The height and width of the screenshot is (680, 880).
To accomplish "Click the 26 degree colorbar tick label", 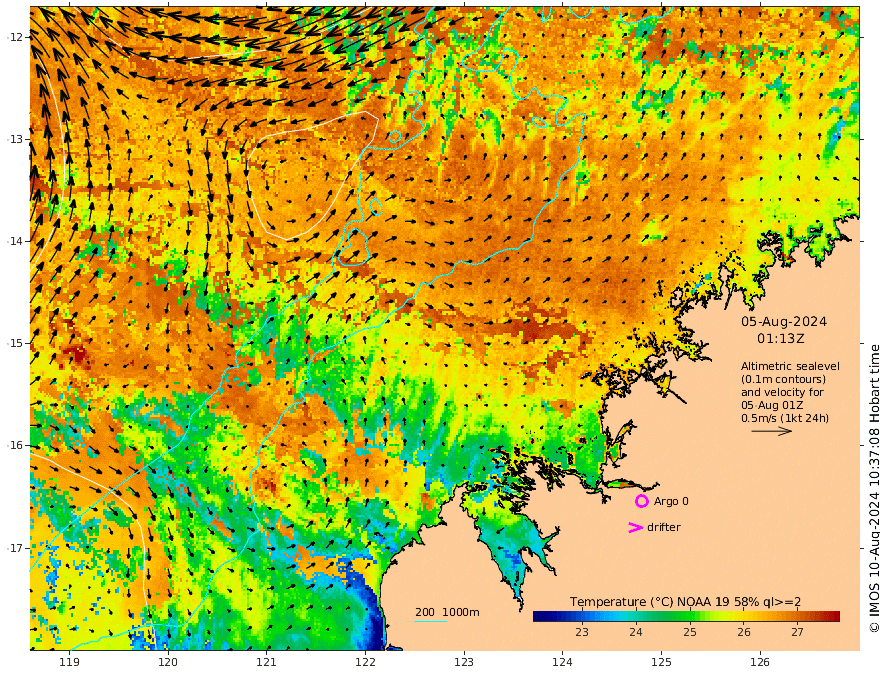I will click(x=744, y=632).
